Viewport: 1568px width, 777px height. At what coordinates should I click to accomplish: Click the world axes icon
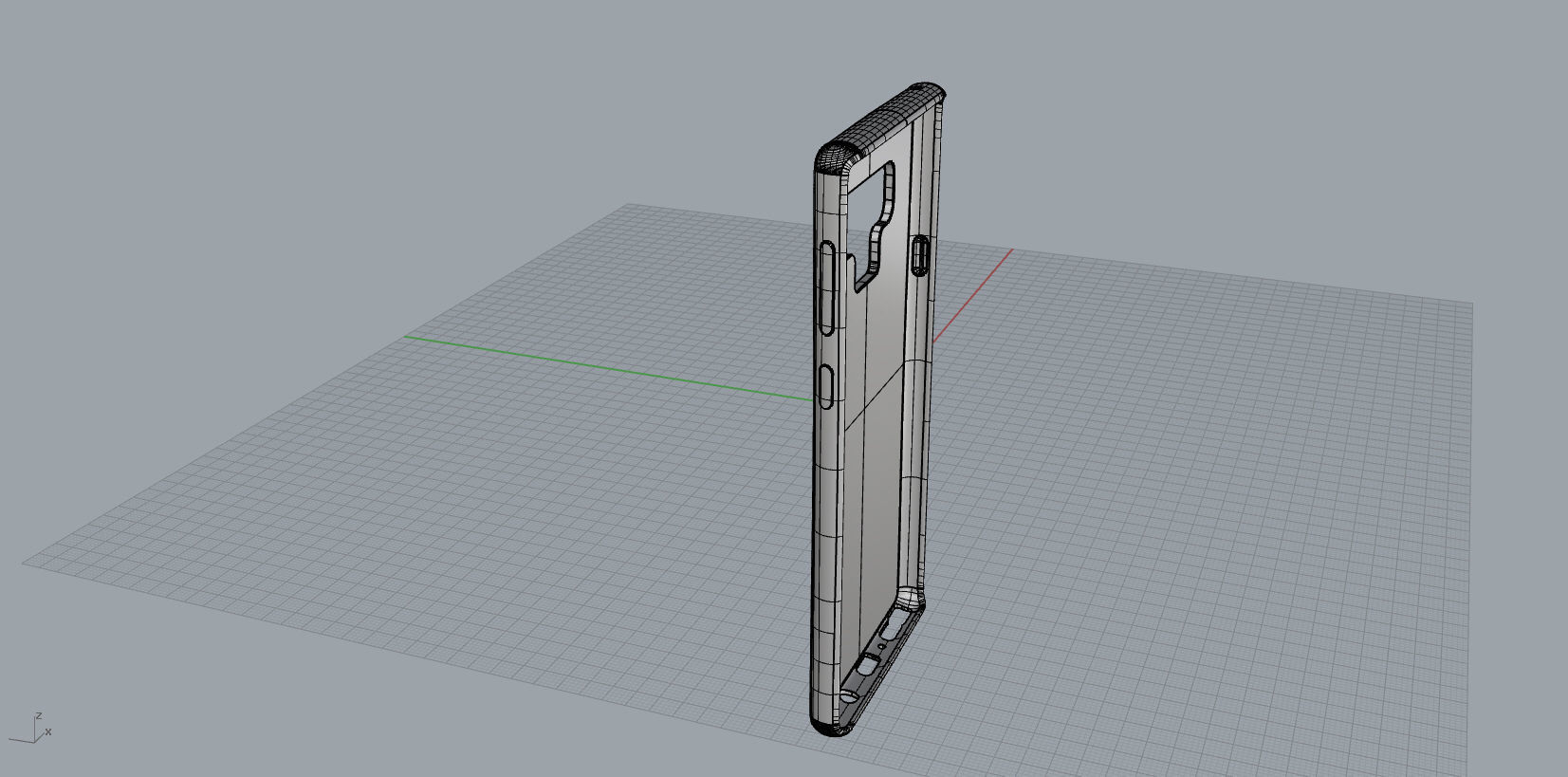coord(30,729)
